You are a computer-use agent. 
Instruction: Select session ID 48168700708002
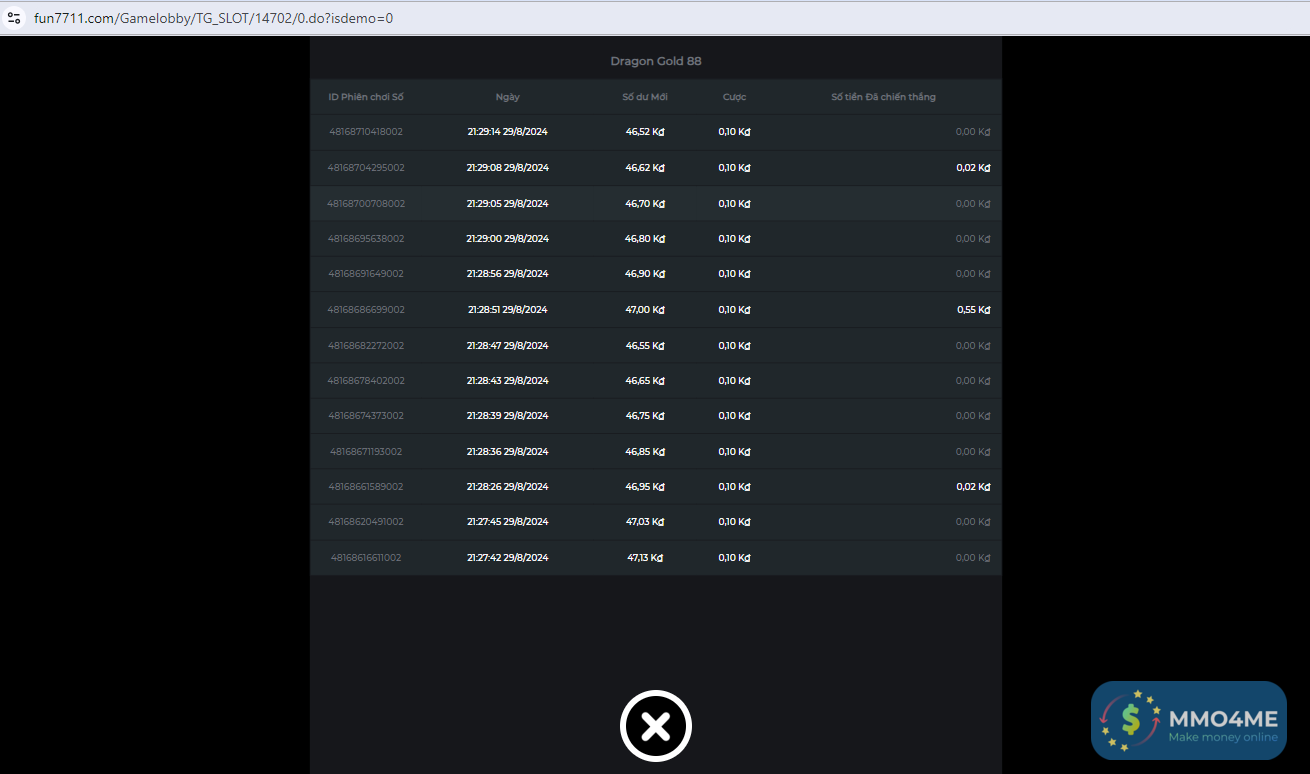point(366,204)
